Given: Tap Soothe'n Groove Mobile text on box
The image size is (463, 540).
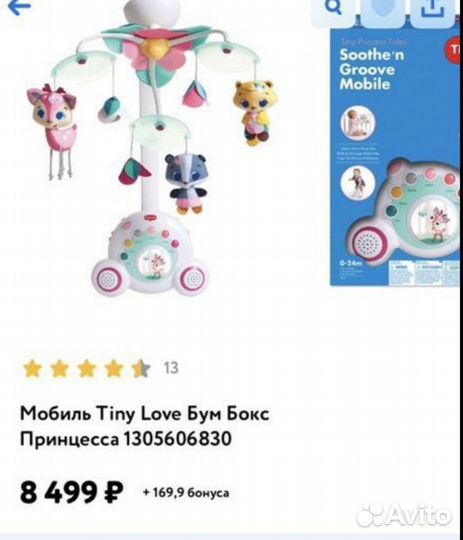Looking at the screenshot, I should 372,70.
